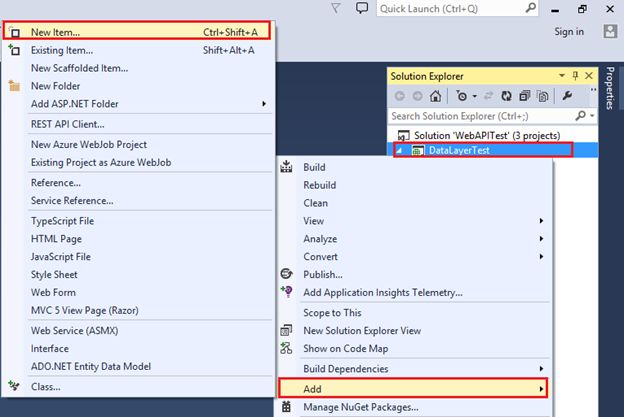Click the Solution Explorer search magnifier icon
This screenshot has width=624, height=417.
pyautogui.click(x=580, y=116)
